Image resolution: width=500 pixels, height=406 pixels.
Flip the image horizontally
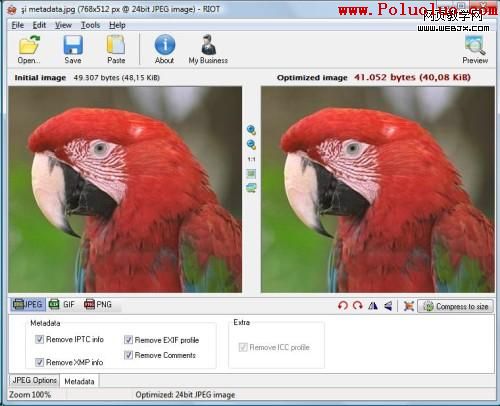[x=373, y=305]
